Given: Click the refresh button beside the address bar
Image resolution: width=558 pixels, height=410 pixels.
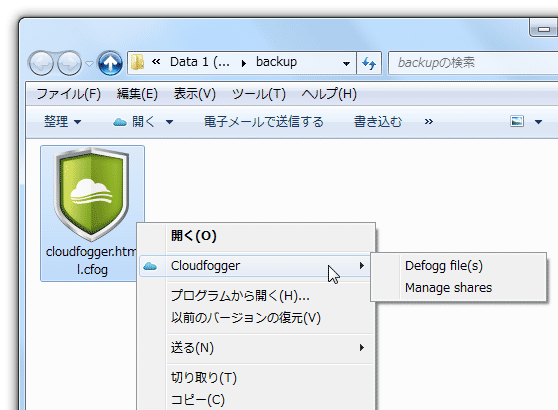Looking at the screenshot, I should click(x=369, y=63).
